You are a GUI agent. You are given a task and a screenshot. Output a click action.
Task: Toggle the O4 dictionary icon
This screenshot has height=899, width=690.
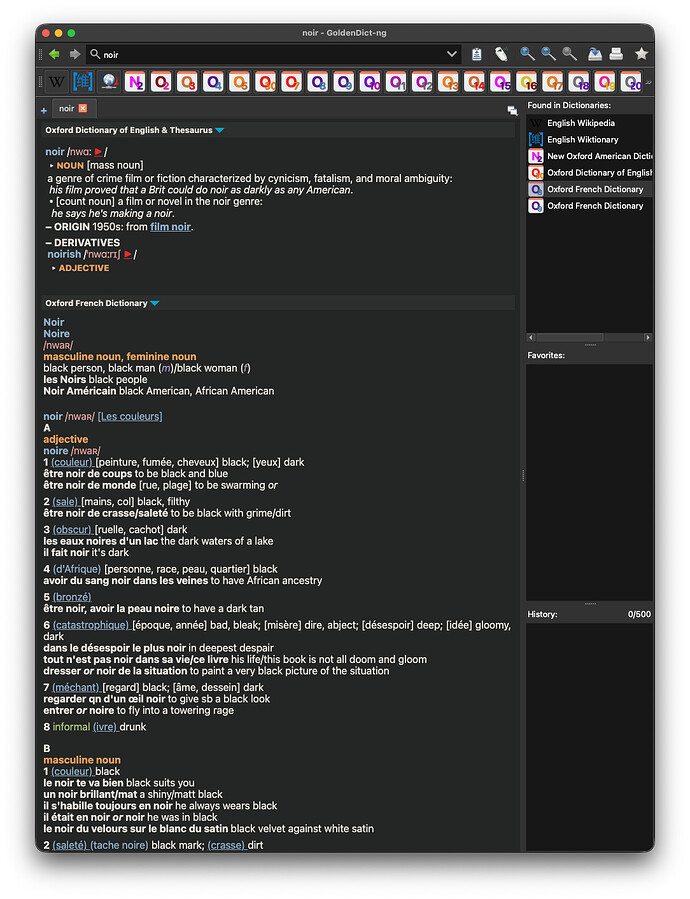[213, 82]
